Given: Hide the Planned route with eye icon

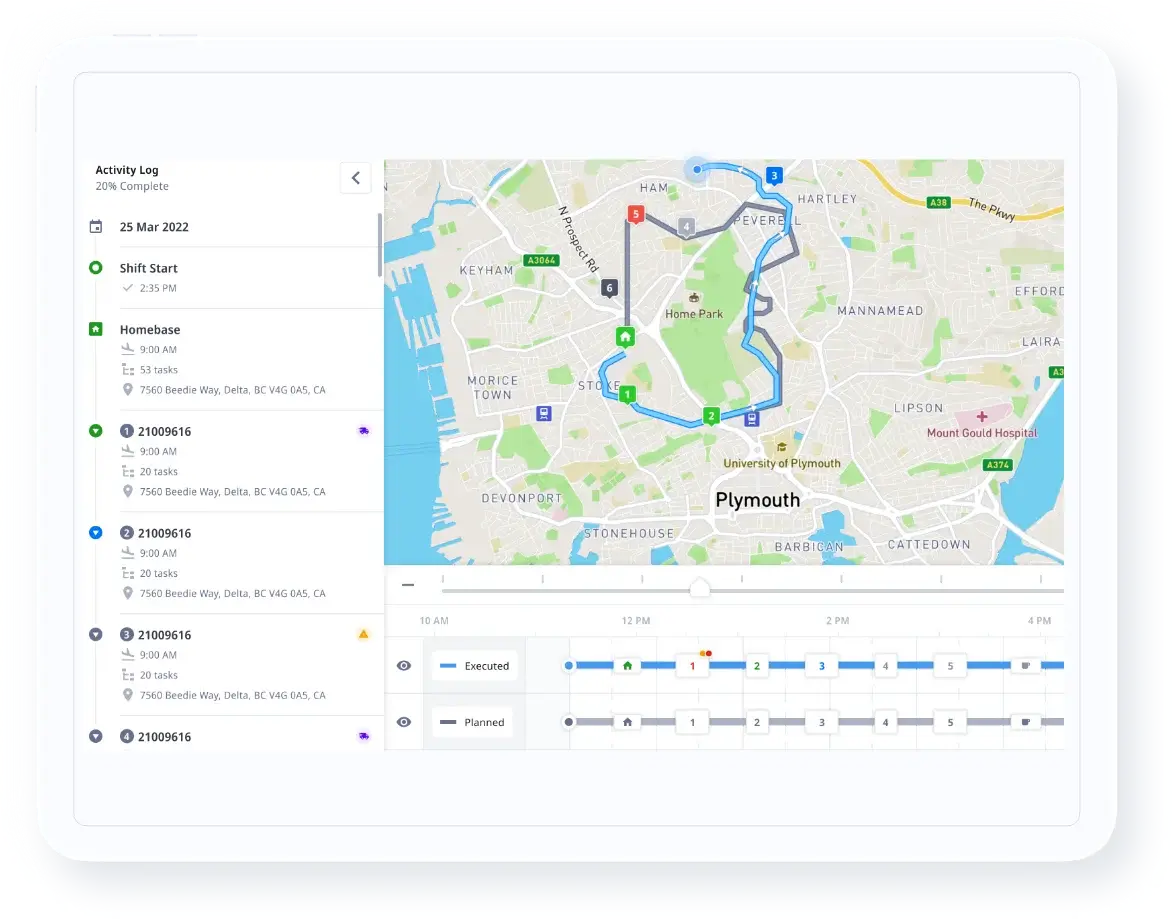Looking at the screenshot, I should 404,722.
